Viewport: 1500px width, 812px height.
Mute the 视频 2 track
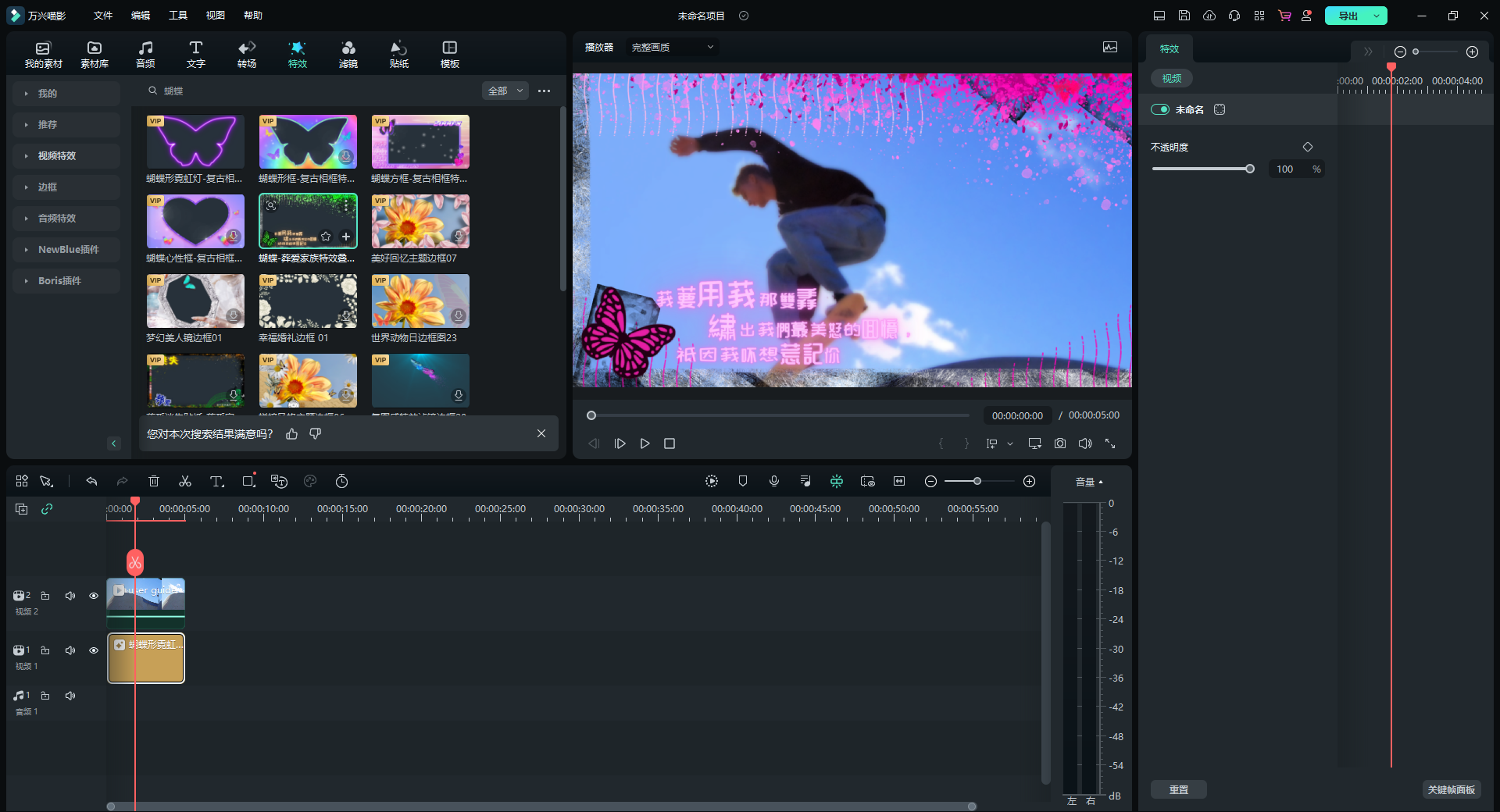click(x=70, y=596)
